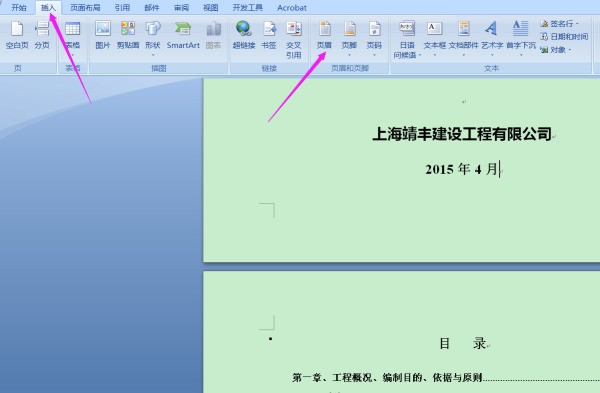Open the footer (页脚) gallery
The image size is (600, 393).
(x=349, y=38)
